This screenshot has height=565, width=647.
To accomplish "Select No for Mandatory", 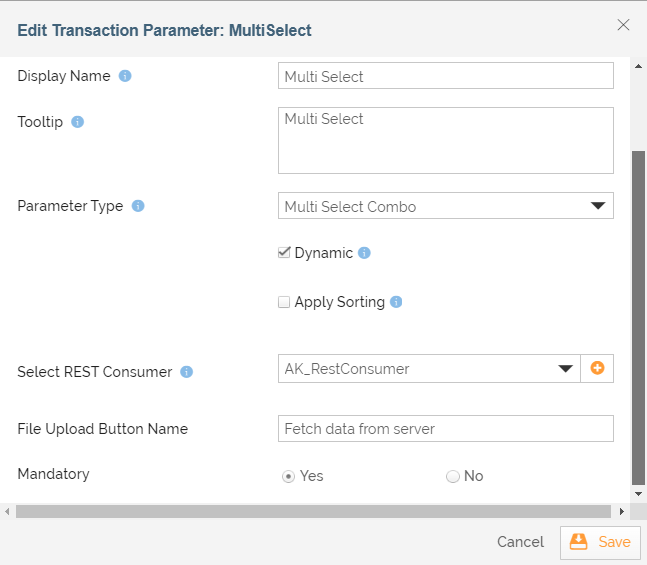I will click(x=453, y=476).
